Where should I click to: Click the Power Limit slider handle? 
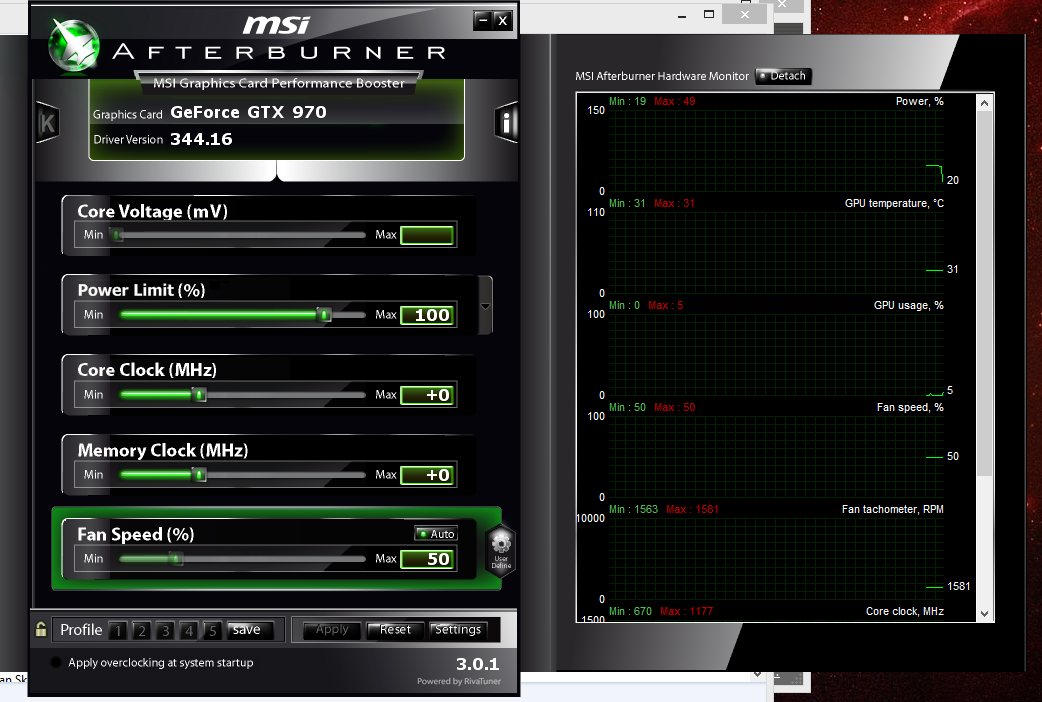(324, 314)
